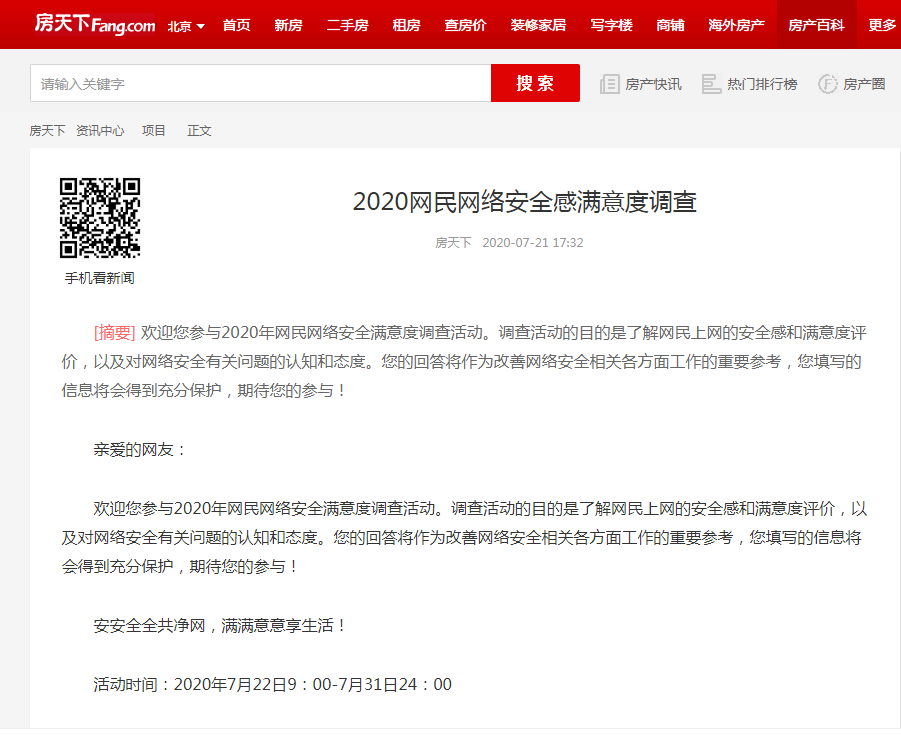Viewport: 901px width, 744px height.
Task: Expand the 更多 navigation menu
Action: (882, 25)
